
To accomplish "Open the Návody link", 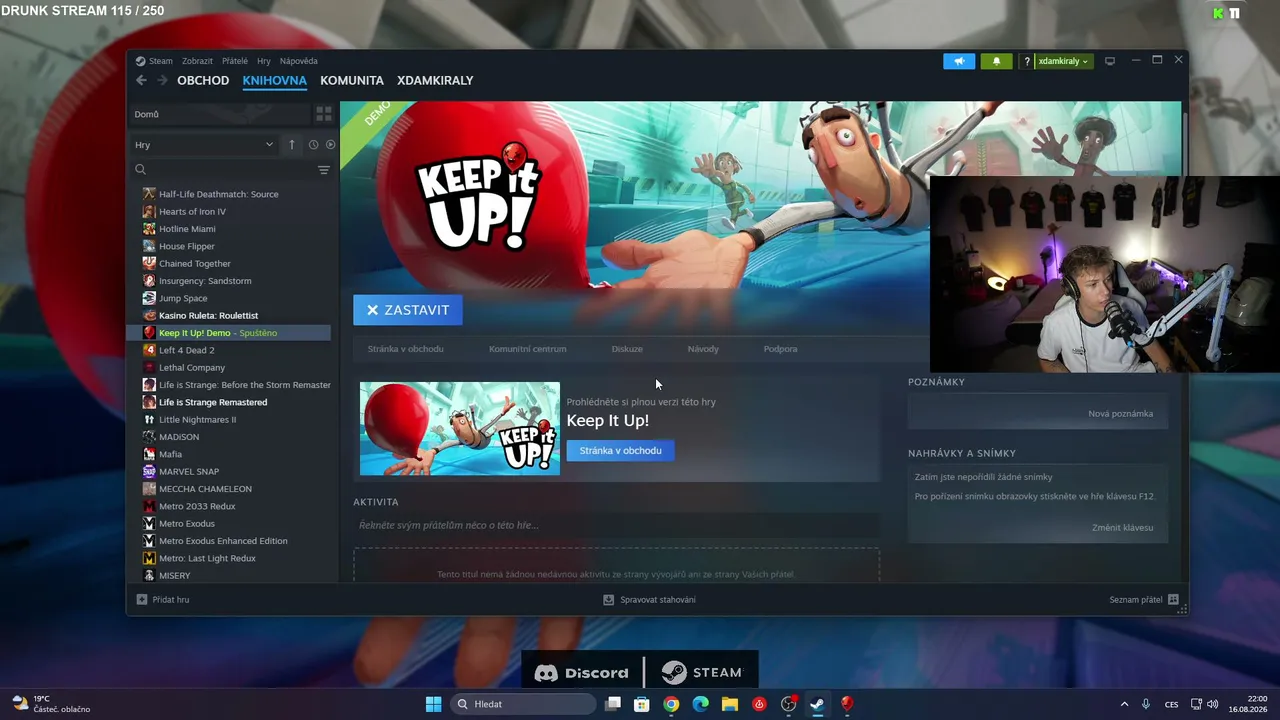I will point(703,349).
